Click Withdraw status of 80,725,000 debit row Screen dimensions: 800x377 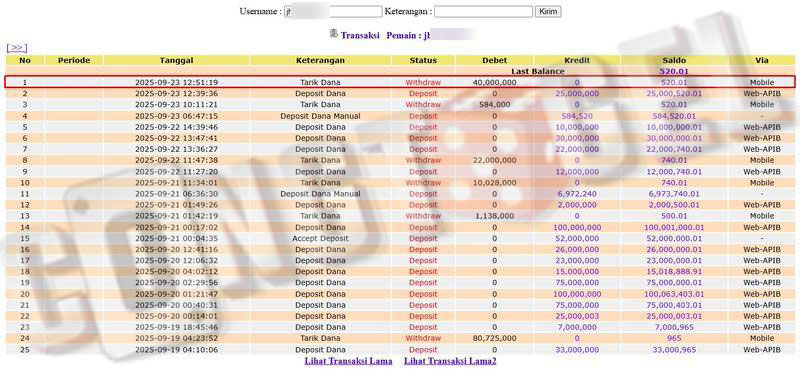click(423, 338)
